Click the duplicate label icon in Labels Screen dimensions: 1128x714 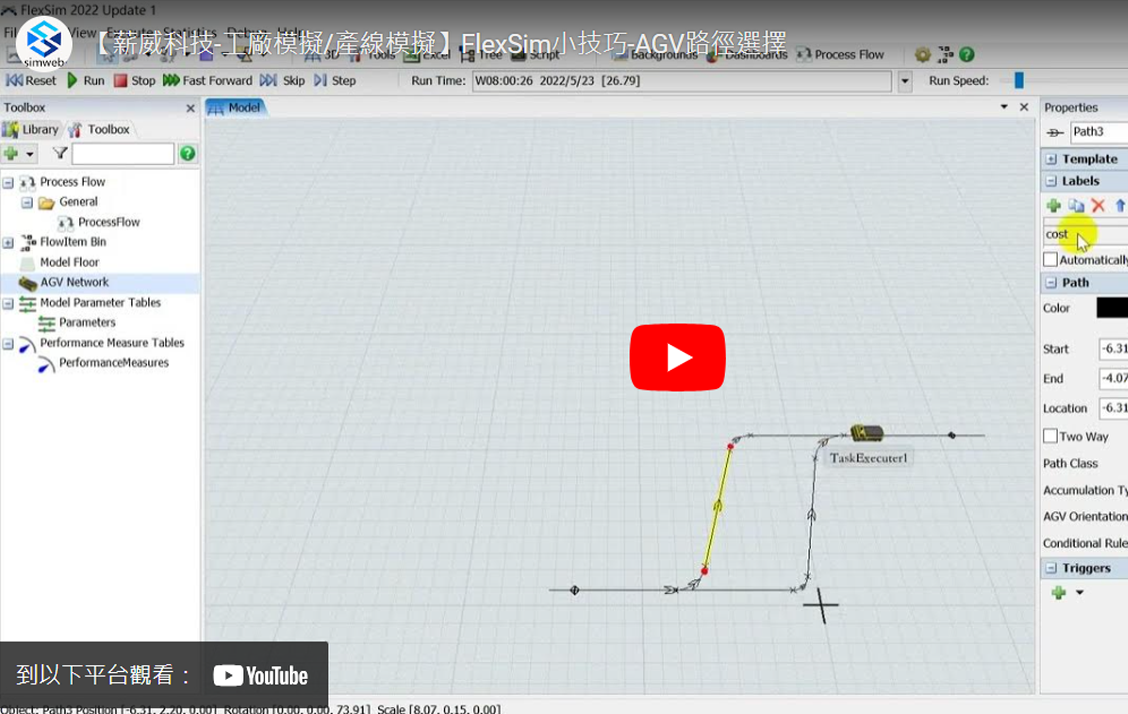coord(1076,205)
